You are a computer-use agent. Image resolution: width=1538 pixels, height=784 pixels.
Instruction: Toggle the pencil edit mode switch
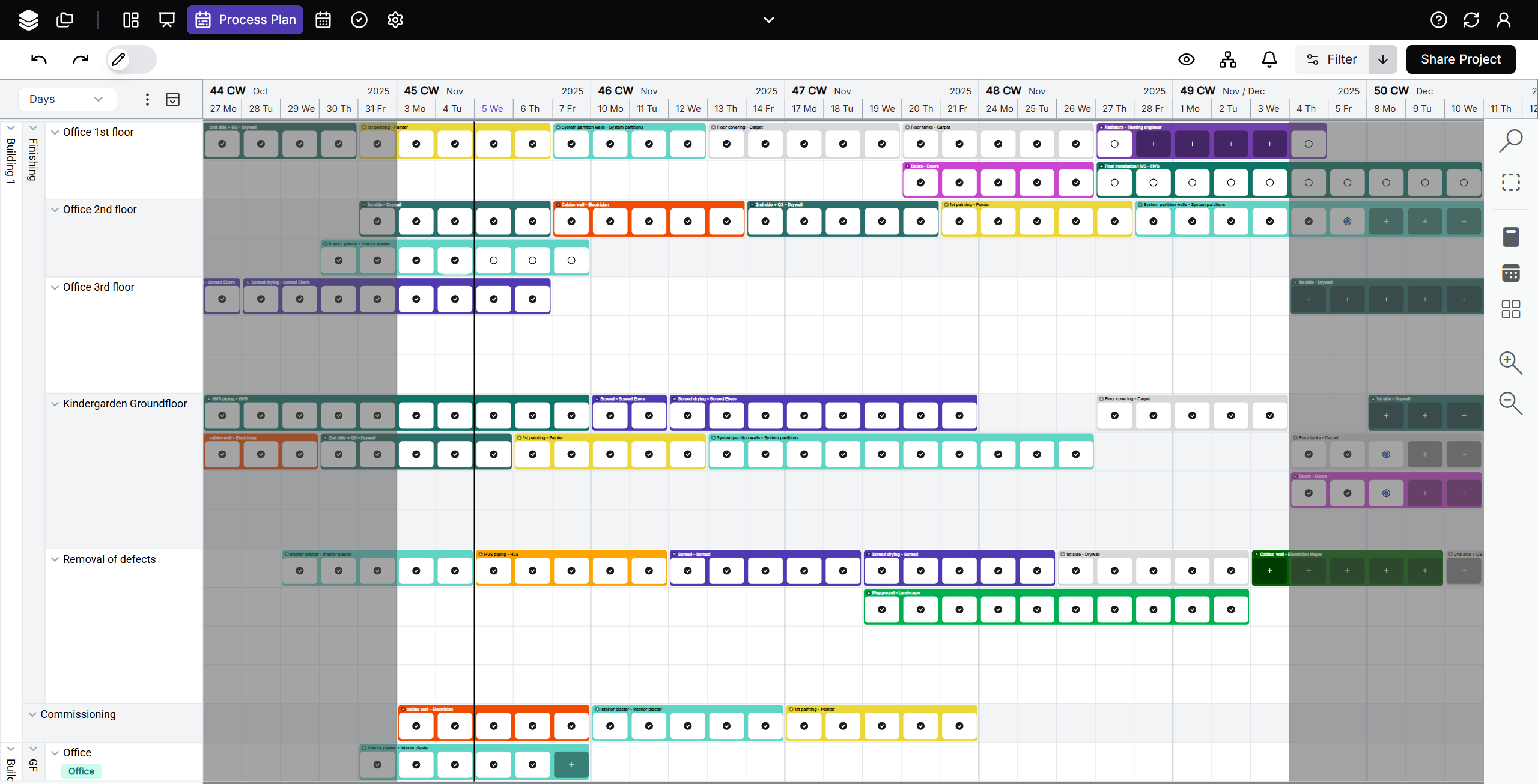click(131, 59)
